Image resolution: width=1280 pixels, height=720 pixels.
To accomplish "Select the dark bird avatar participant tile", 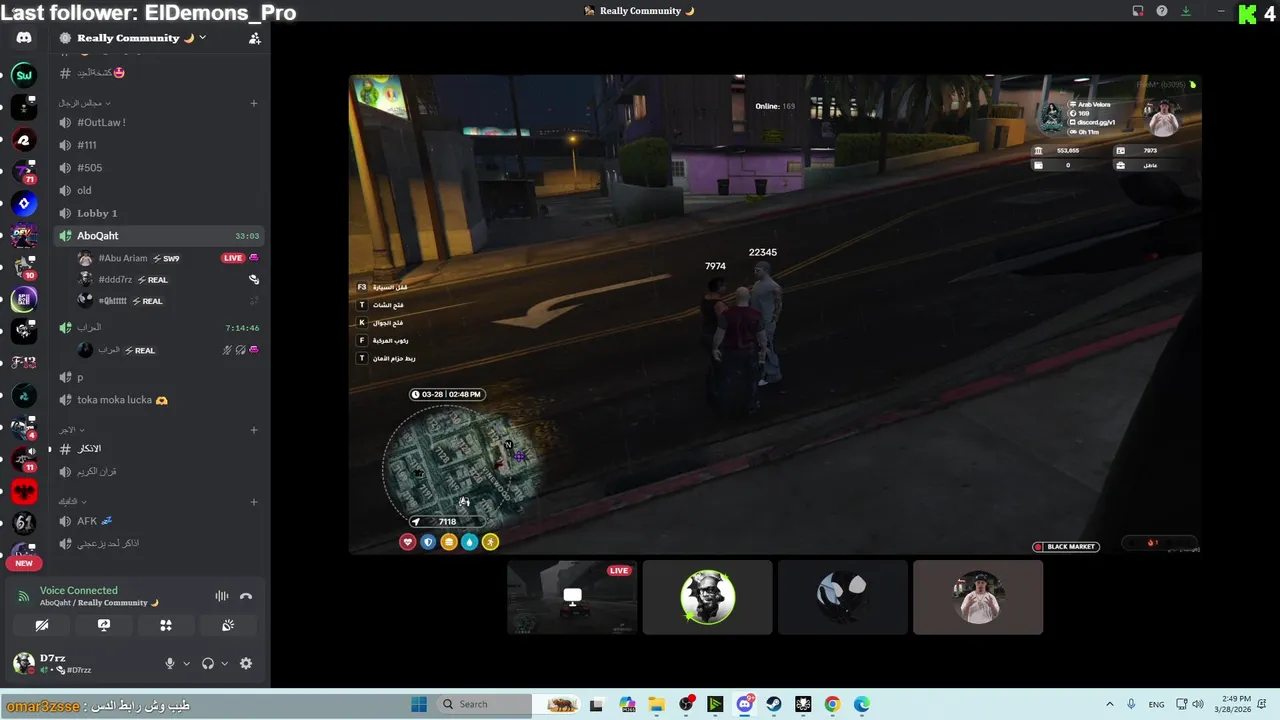I will point(843,597).
